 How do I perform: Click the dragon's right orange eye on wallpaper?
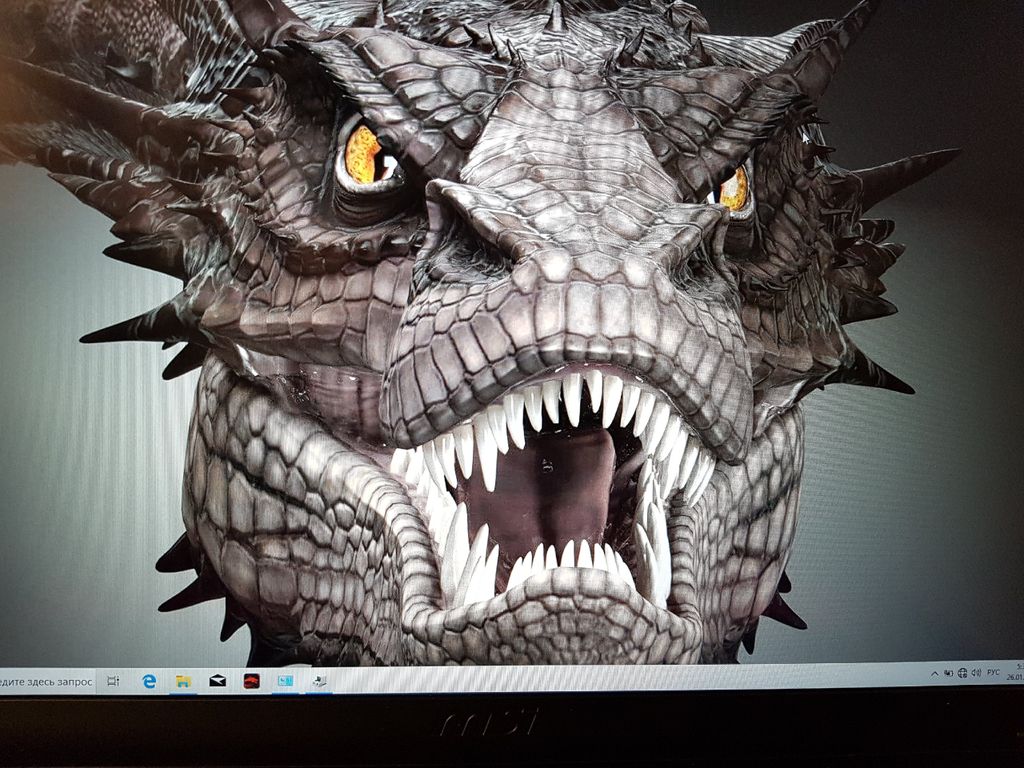click(x=734, y=188)
